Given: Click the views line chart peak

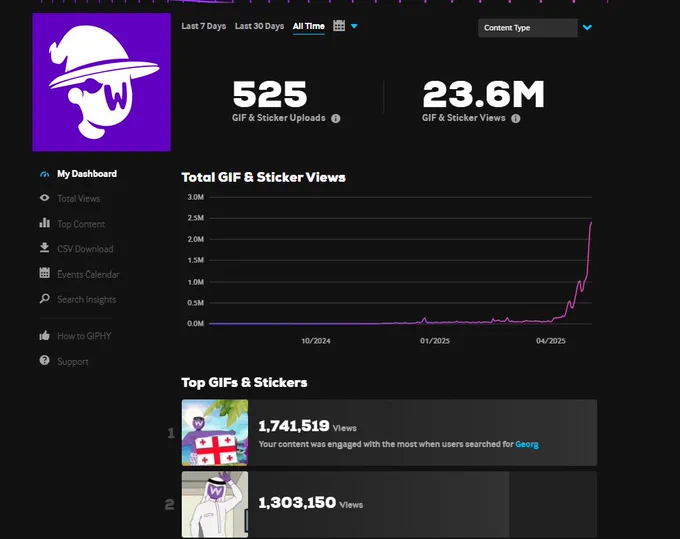Looking at the screenshot, I should click(591, 223).
